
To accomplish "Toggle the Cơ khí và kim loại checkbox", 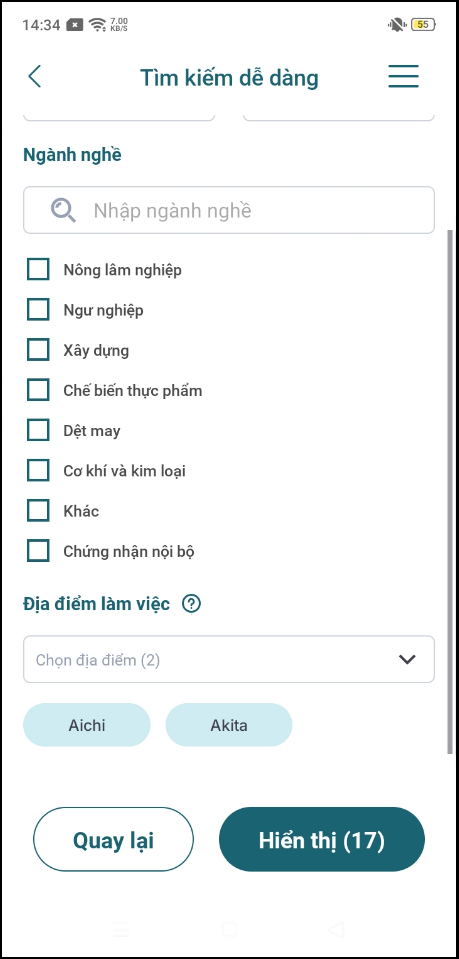I will pos(38,471).
